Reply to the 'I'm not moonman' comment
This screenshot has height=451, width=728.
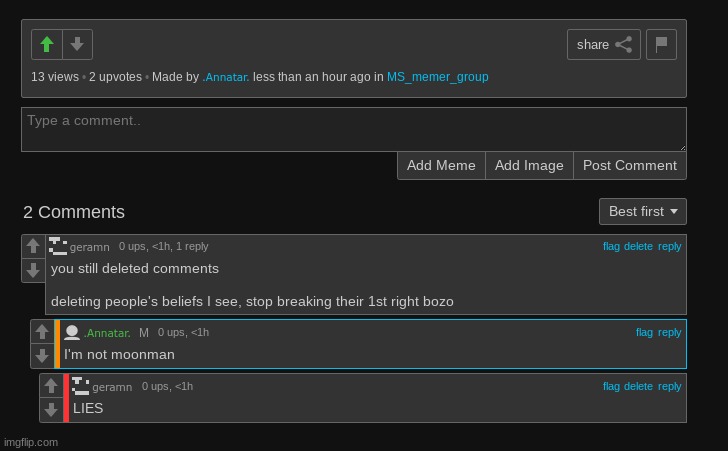click(669, 333)
